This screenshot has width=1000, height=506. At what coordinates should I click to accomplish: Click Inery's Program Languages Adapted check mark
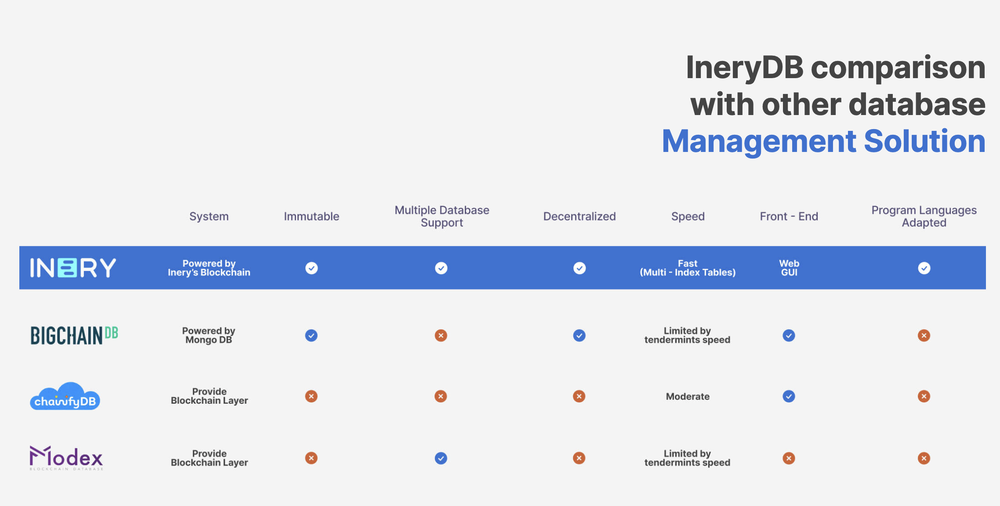pyautogui.click(x=924, y=268)
